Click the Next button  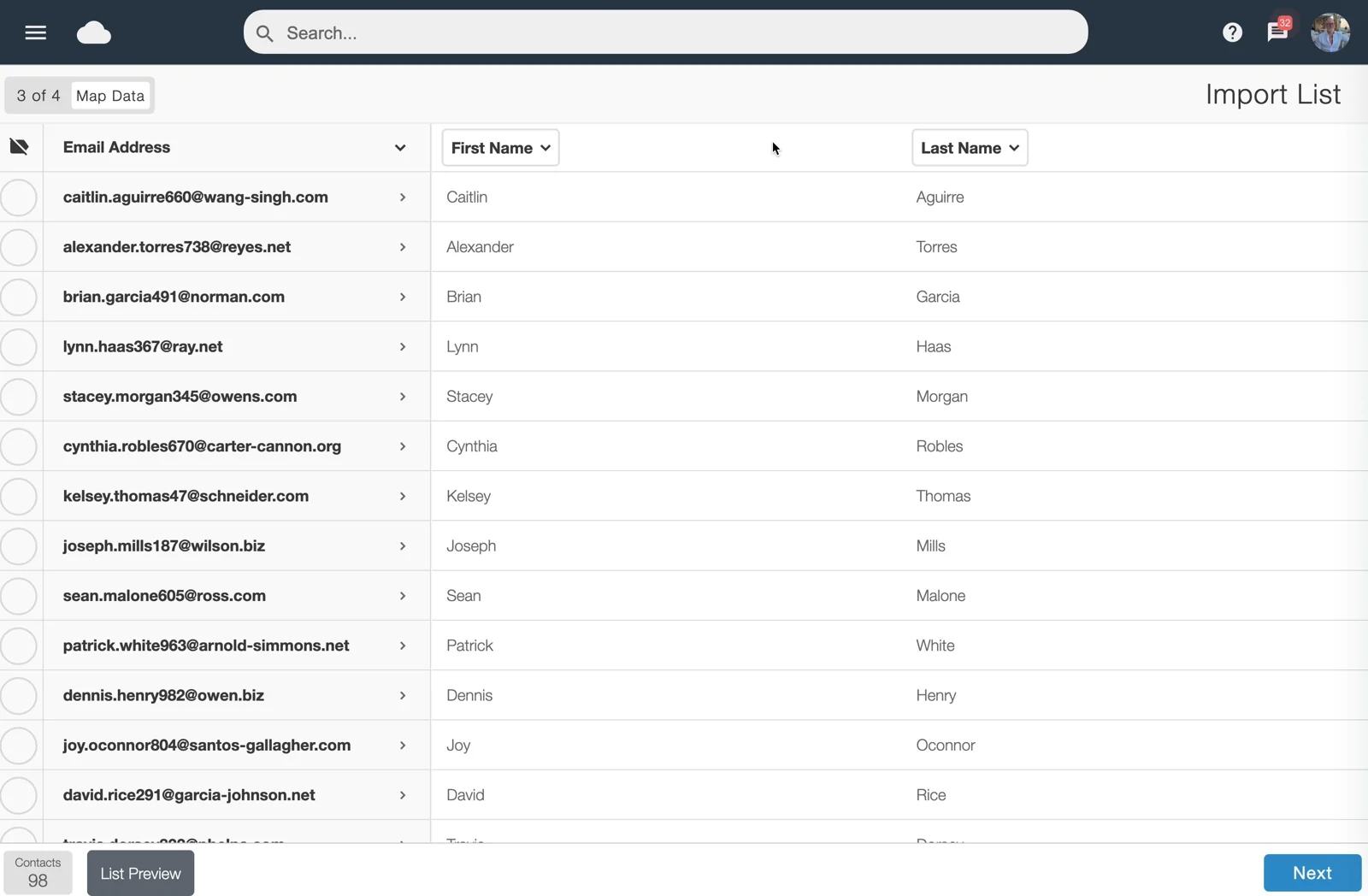(x=1312, y=873)
